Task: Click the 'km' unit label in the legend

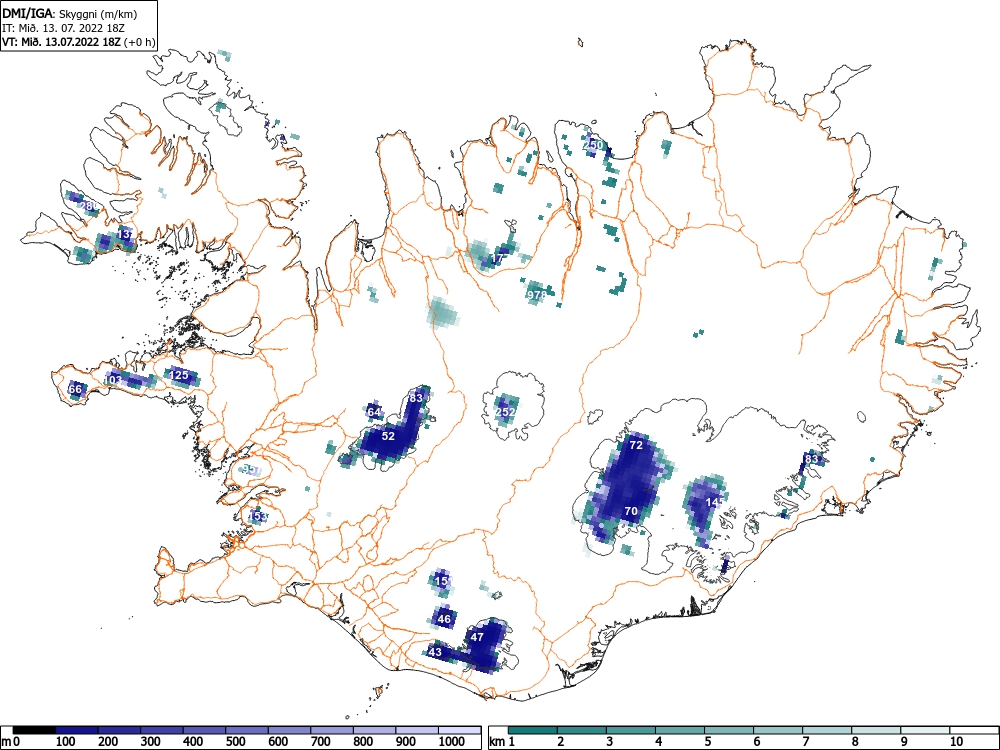Action: 497,742
